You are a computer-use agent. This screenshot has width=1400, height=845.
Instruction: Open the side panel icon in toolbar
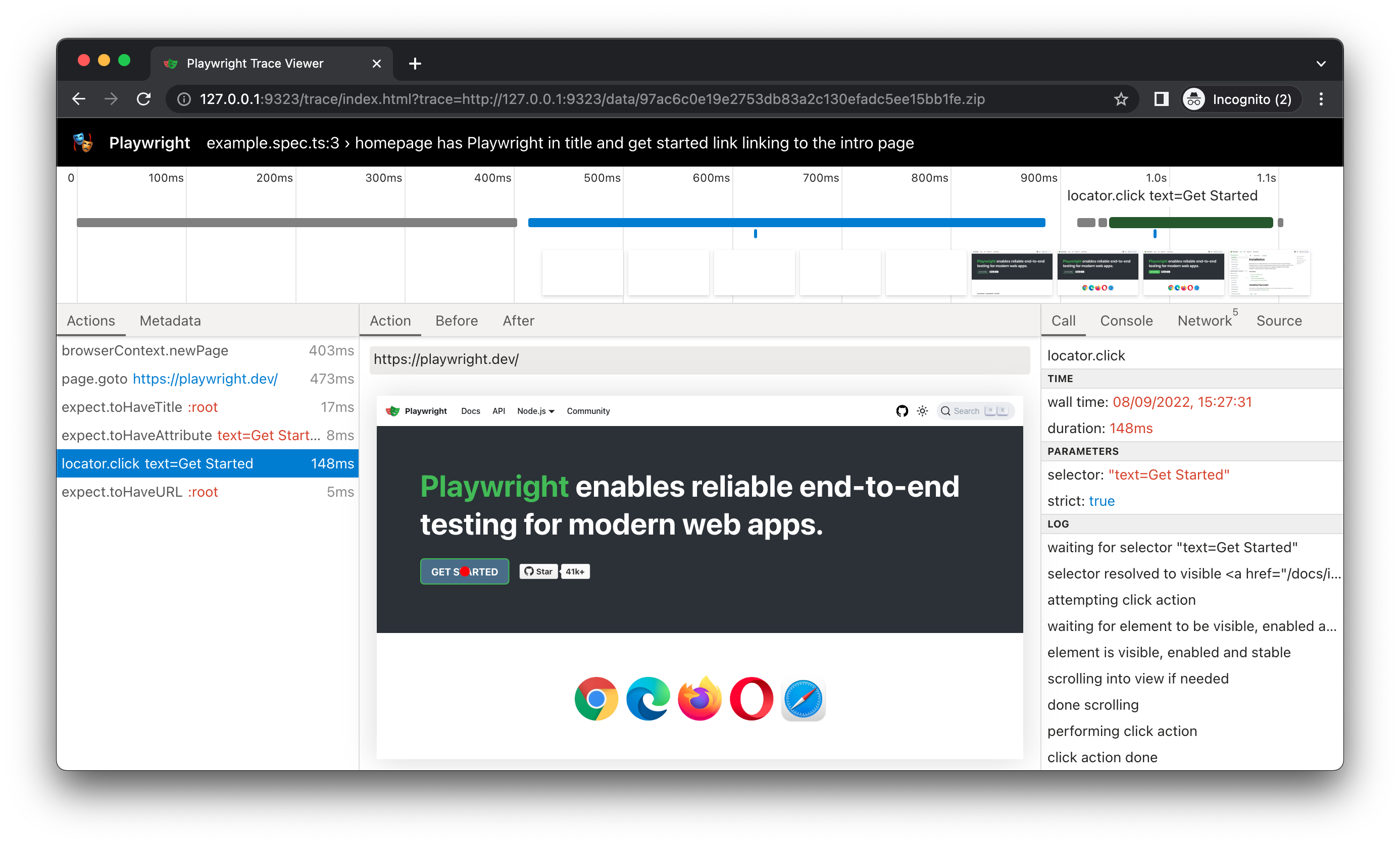point(1161,99)
